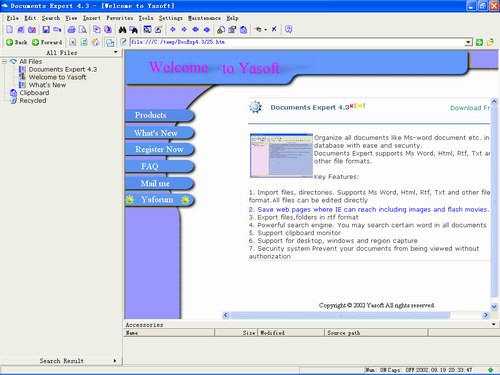Open the Edit menu
The width and height of the screenshot is (500, 375).
click(x=30, y=18)
